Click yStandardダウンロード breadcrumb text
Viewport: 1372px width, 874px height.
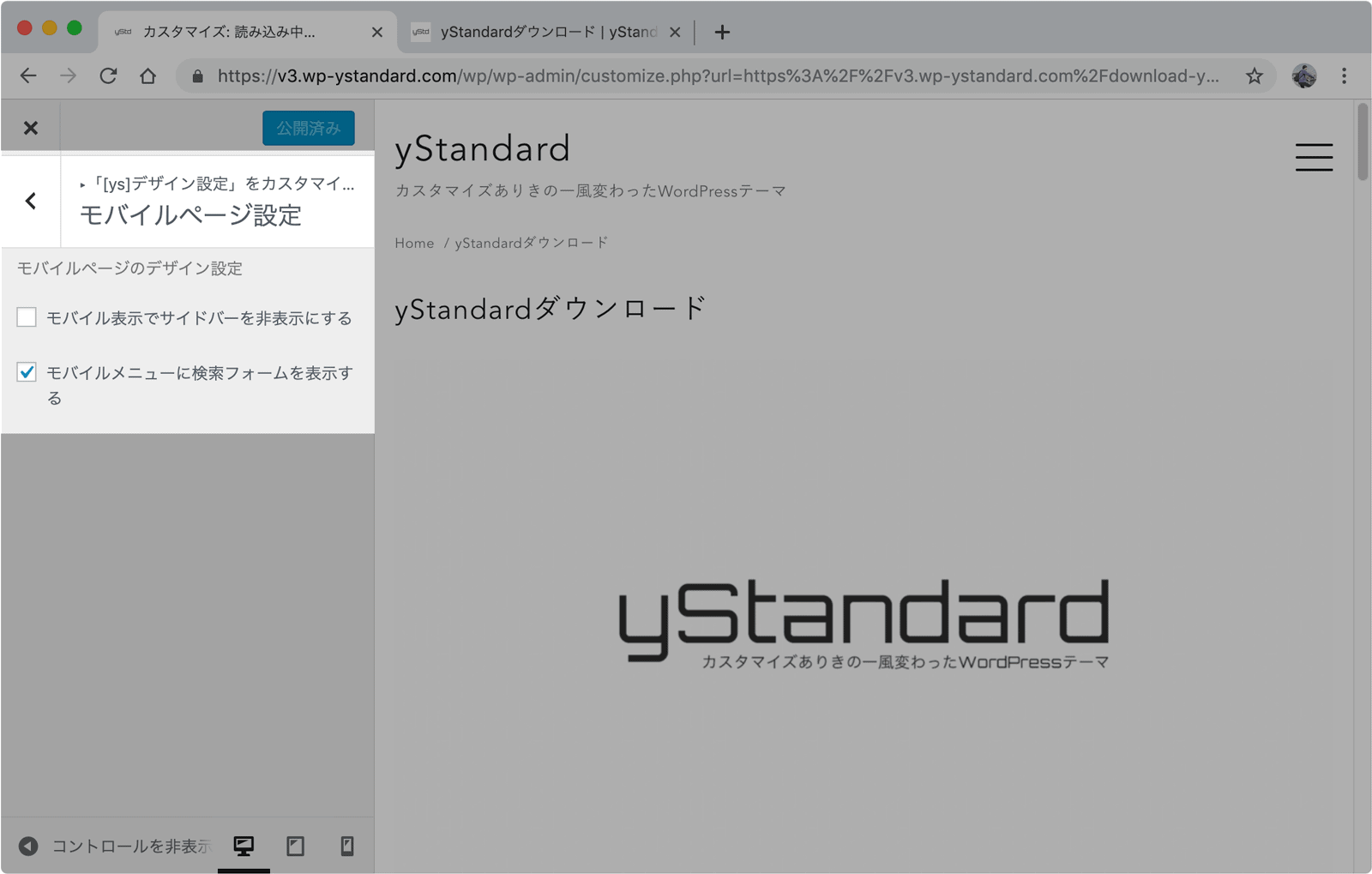pos(532,244)
